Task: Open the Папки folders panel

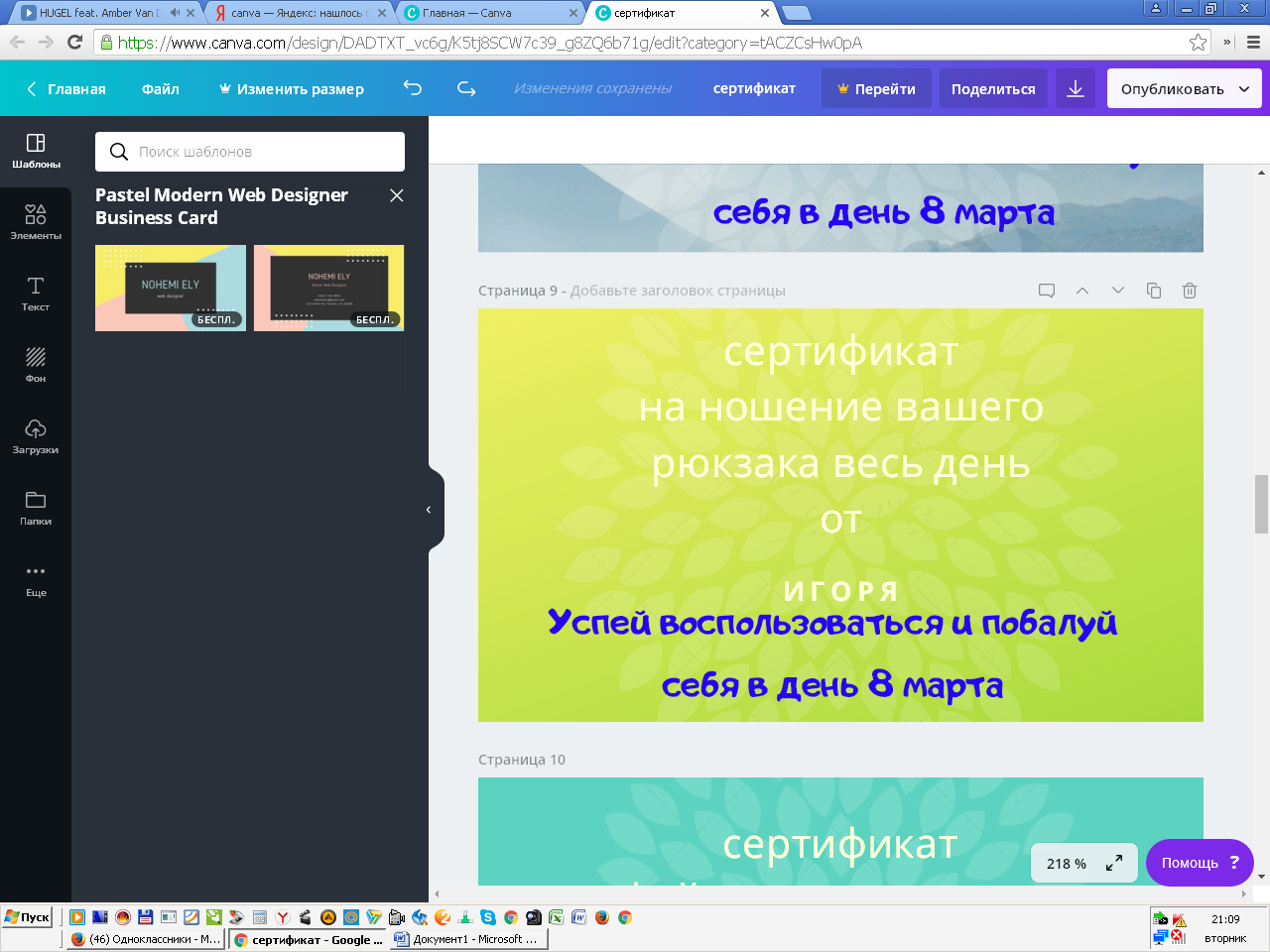Action: [36, 508]
